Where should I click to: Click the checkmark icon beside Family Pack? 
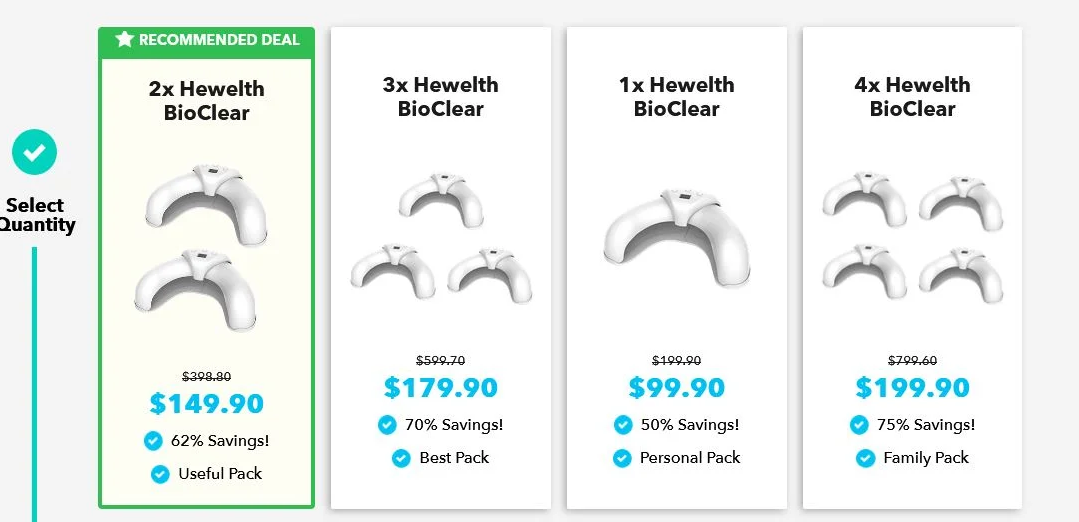coord(866,458)
